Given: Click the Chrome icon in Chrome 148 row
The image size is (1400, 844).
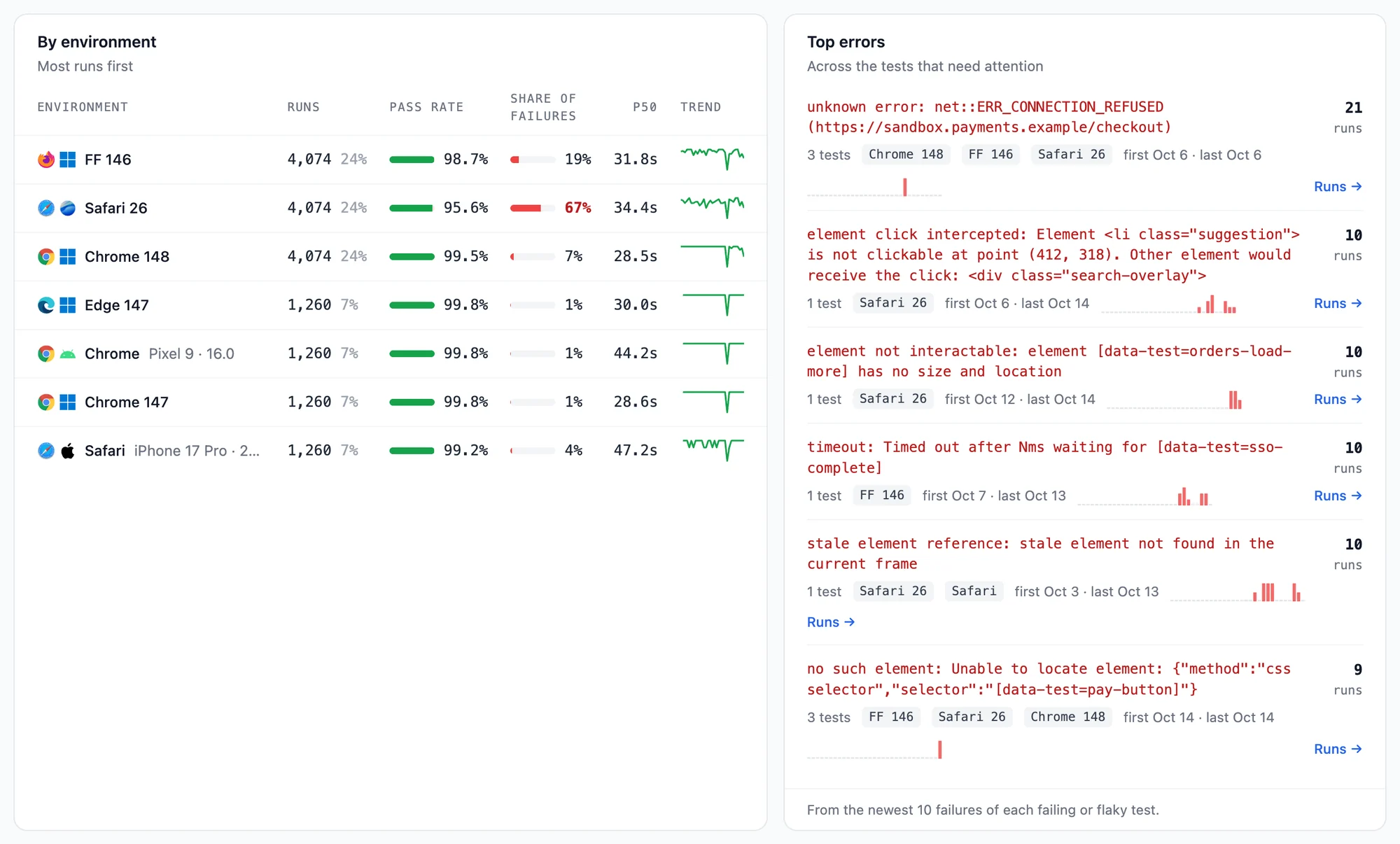Looking at the screenshot, I should [x=46, y=257].
